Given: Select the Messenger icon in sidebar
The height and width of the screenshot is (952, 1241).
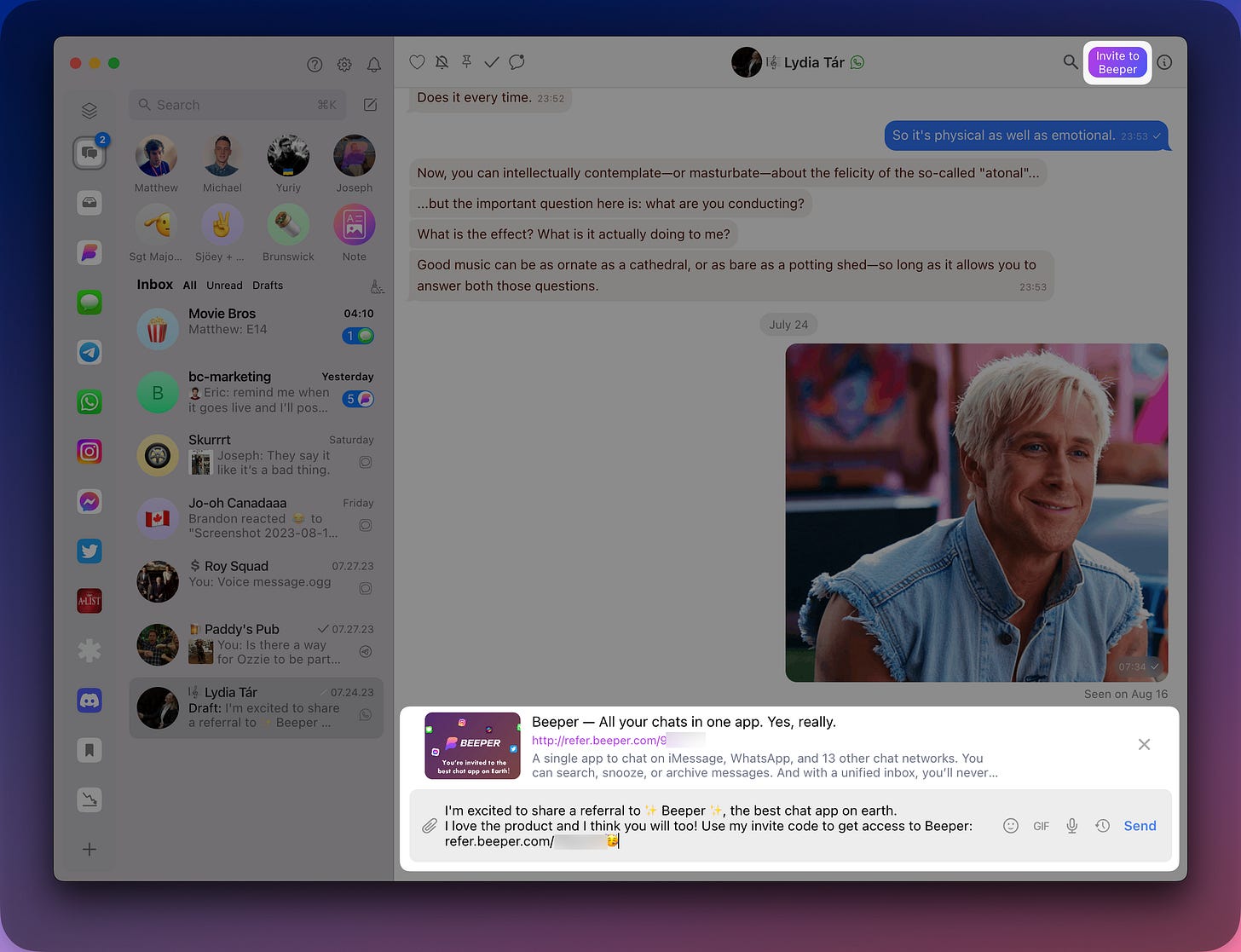Looking at the screenshot, I should (89, 501).
